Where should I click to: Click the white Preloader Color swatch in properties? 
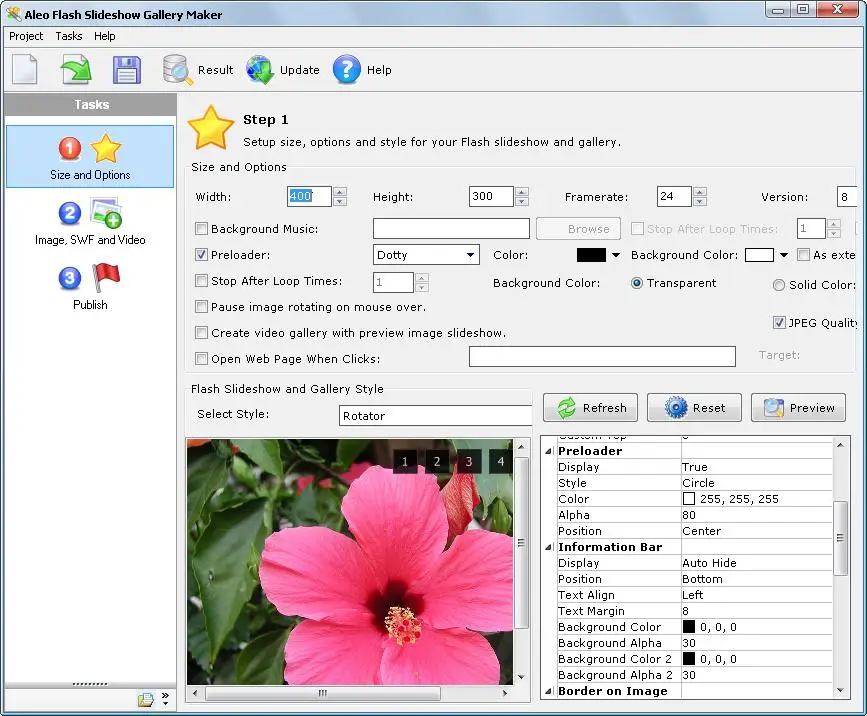pyautogui.click(x=689, y=499)
